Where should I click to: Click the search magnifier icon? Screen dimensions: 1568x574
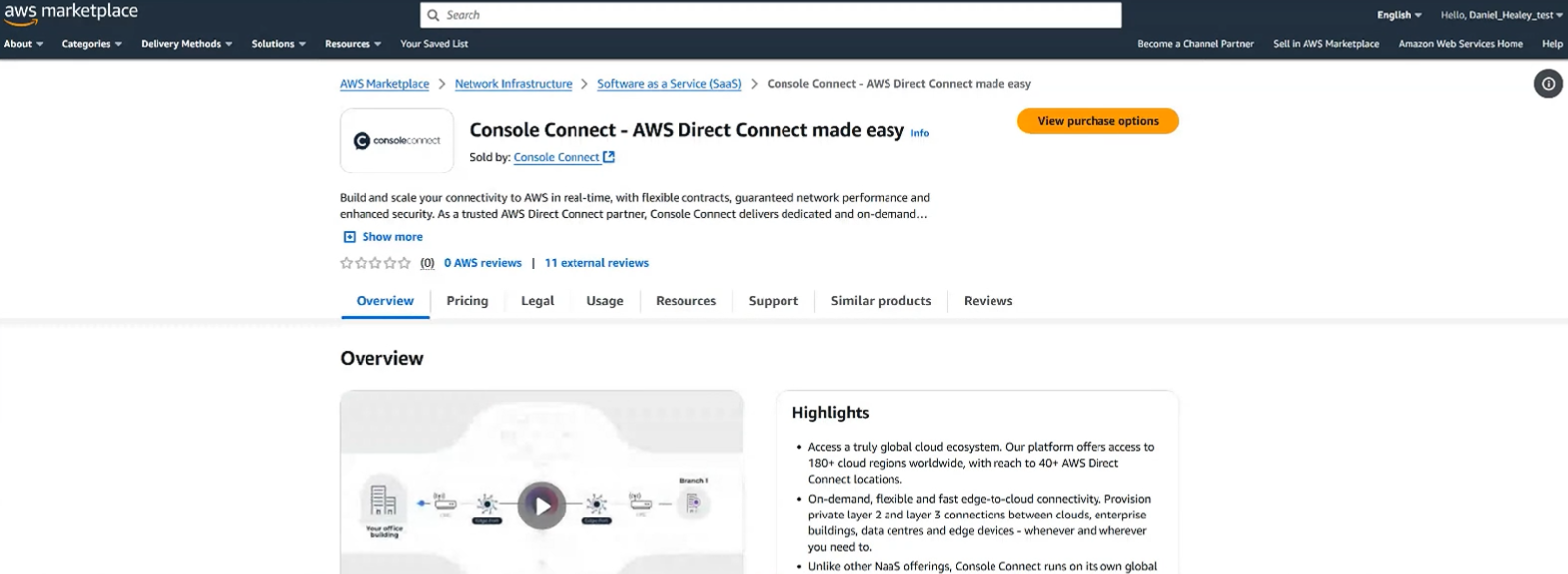[433, 15]
